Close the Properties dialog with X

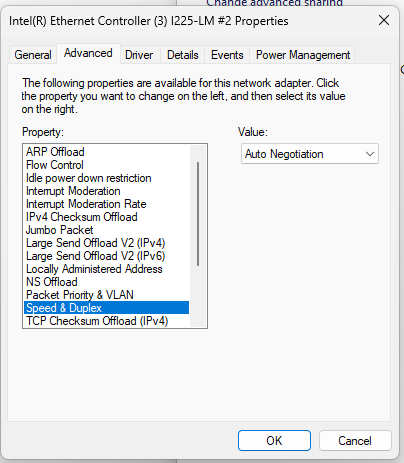pyautogui.click(x=384, y=20)
